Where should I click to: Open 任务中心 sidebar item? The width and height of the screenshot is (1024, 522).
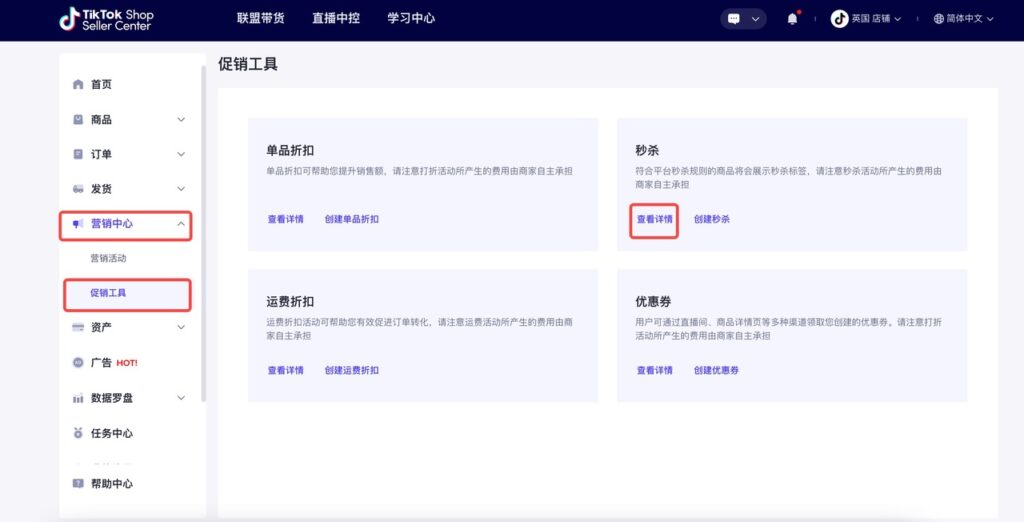coord(112,433)
